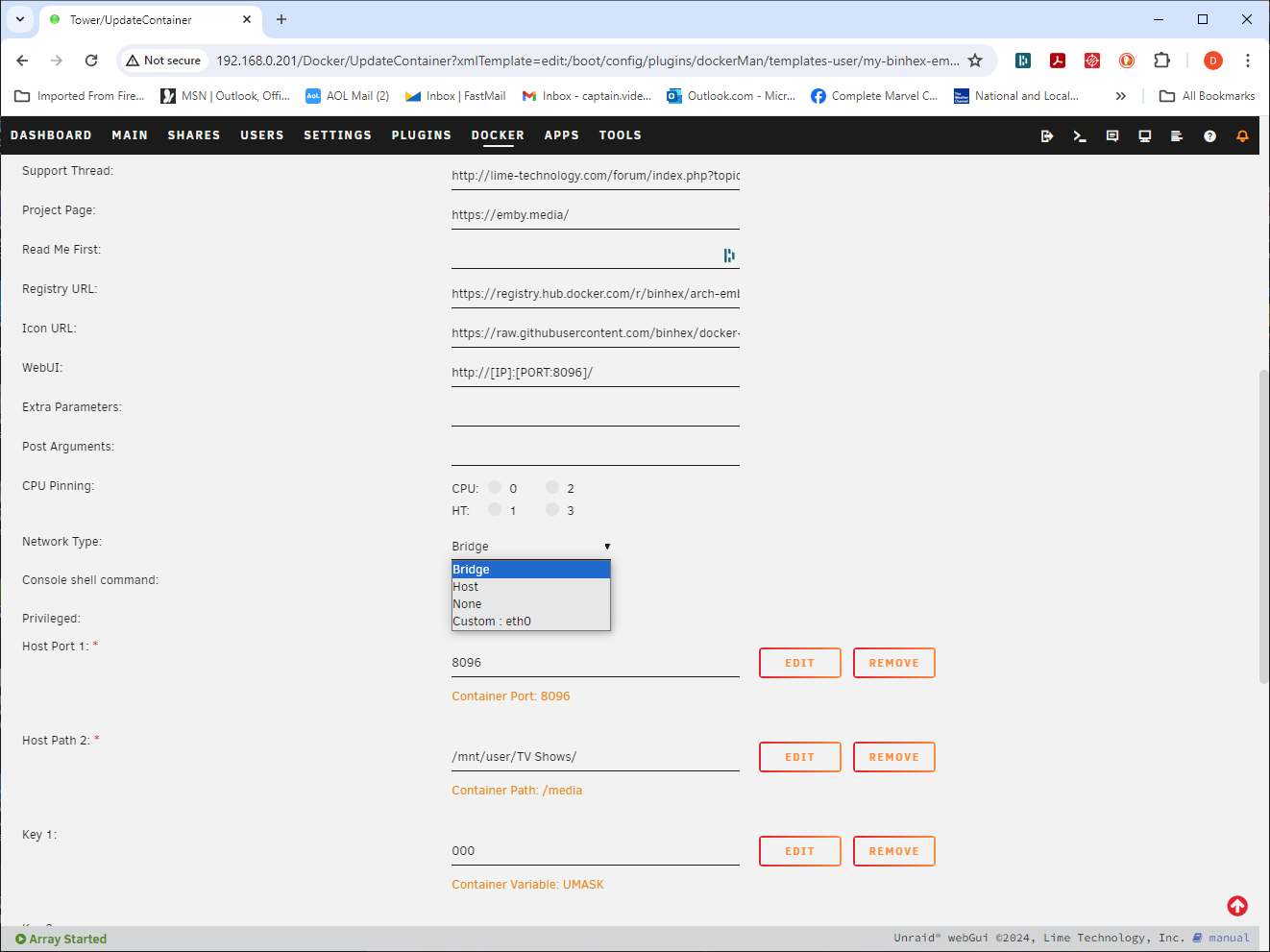Screen dimensions: 1270x952
Task: Click the red spiral extension icon
Action: [1092, 61]
